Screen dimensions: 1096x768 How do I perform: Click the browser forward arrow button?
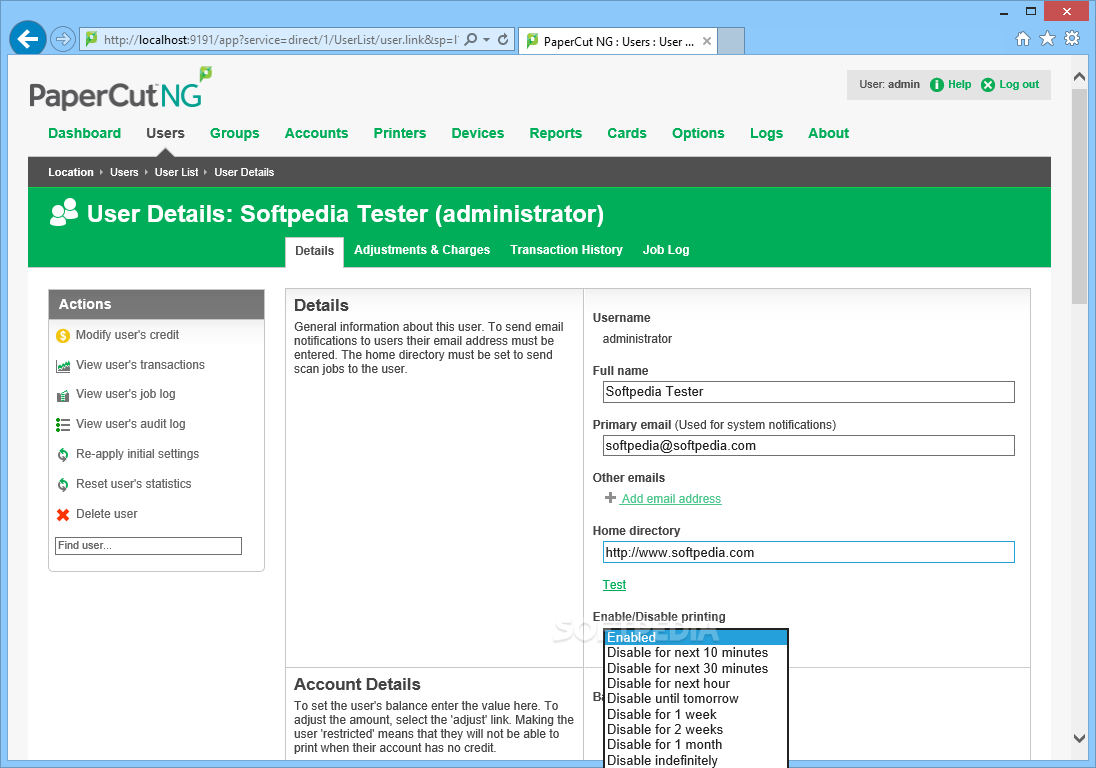click(x=63, y=39)
